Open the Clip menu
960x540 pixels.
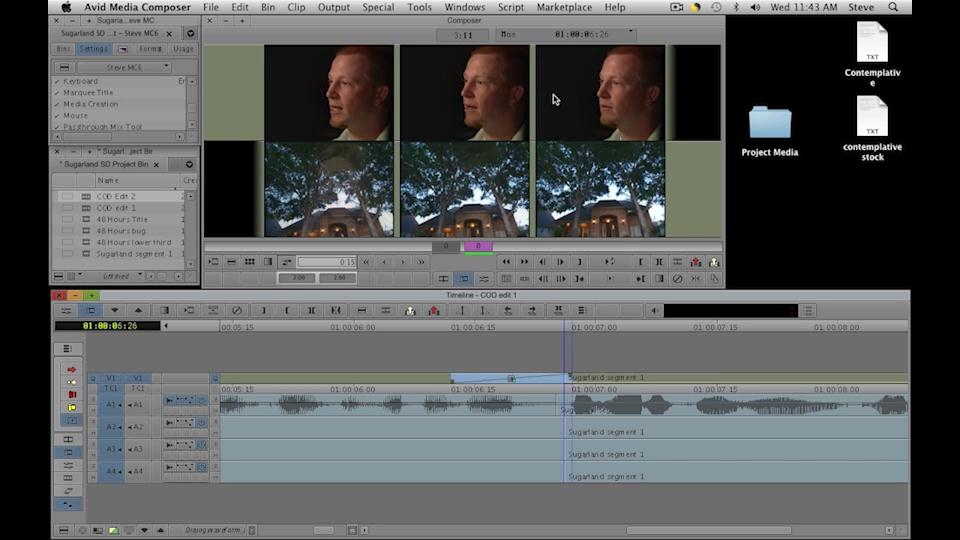296,7
